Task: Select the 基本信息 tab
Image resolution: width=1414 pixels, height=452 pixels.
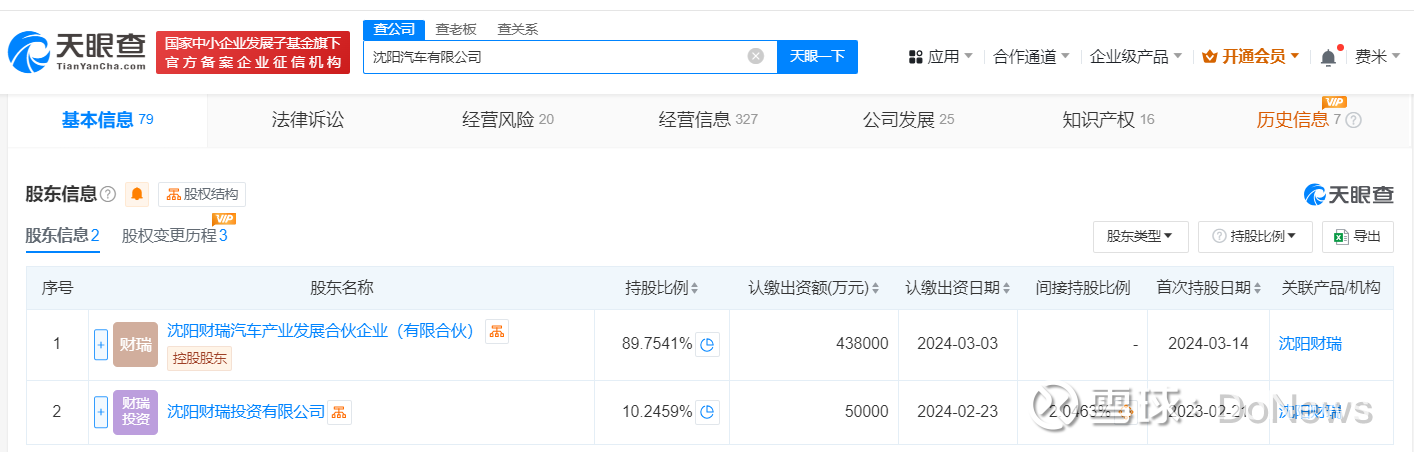Action: [107, 120]
